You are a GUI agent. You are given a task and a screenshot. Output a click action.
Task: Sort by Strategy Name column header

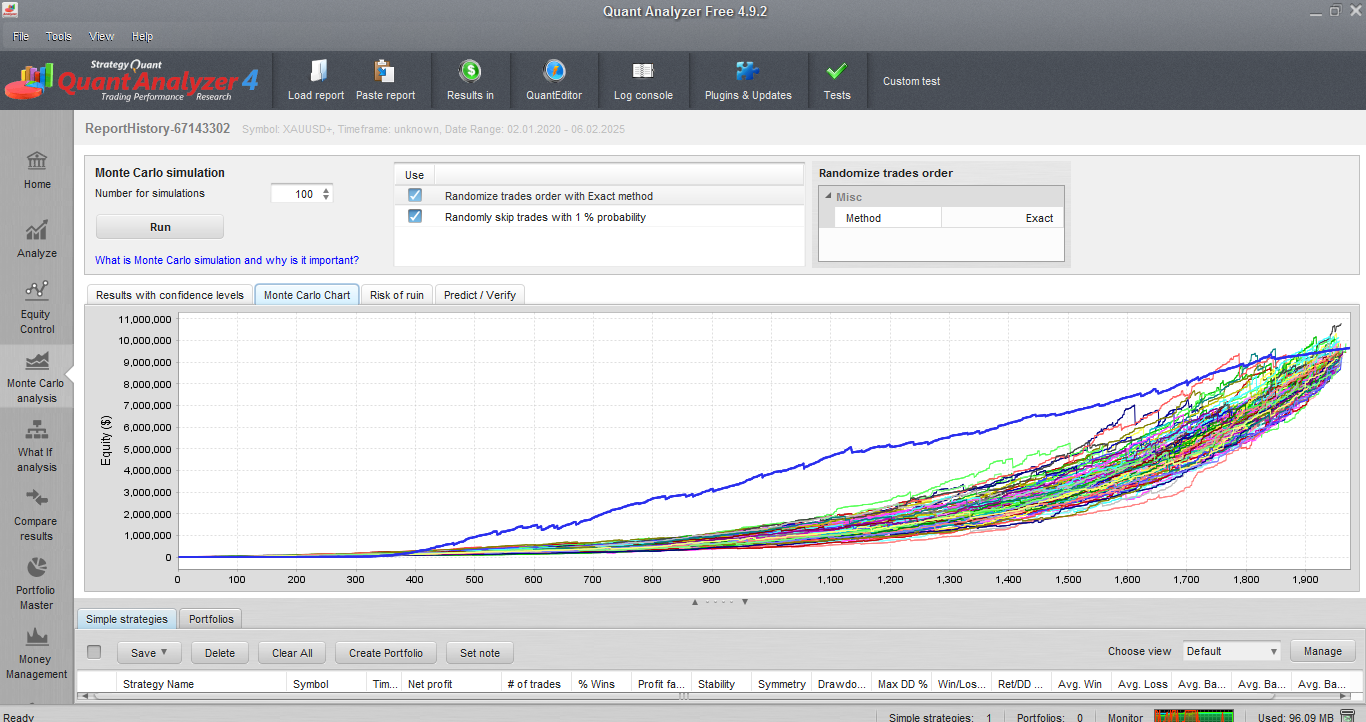pyautogui.click(x=201, y=684)
